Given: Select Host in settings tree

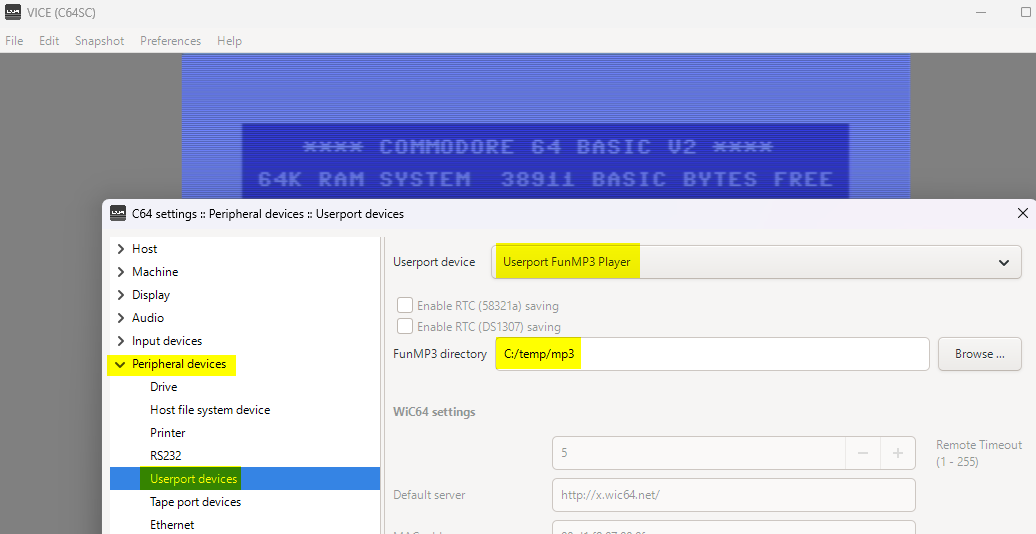Looking at the screenshot, I should (x=144, y=249).
